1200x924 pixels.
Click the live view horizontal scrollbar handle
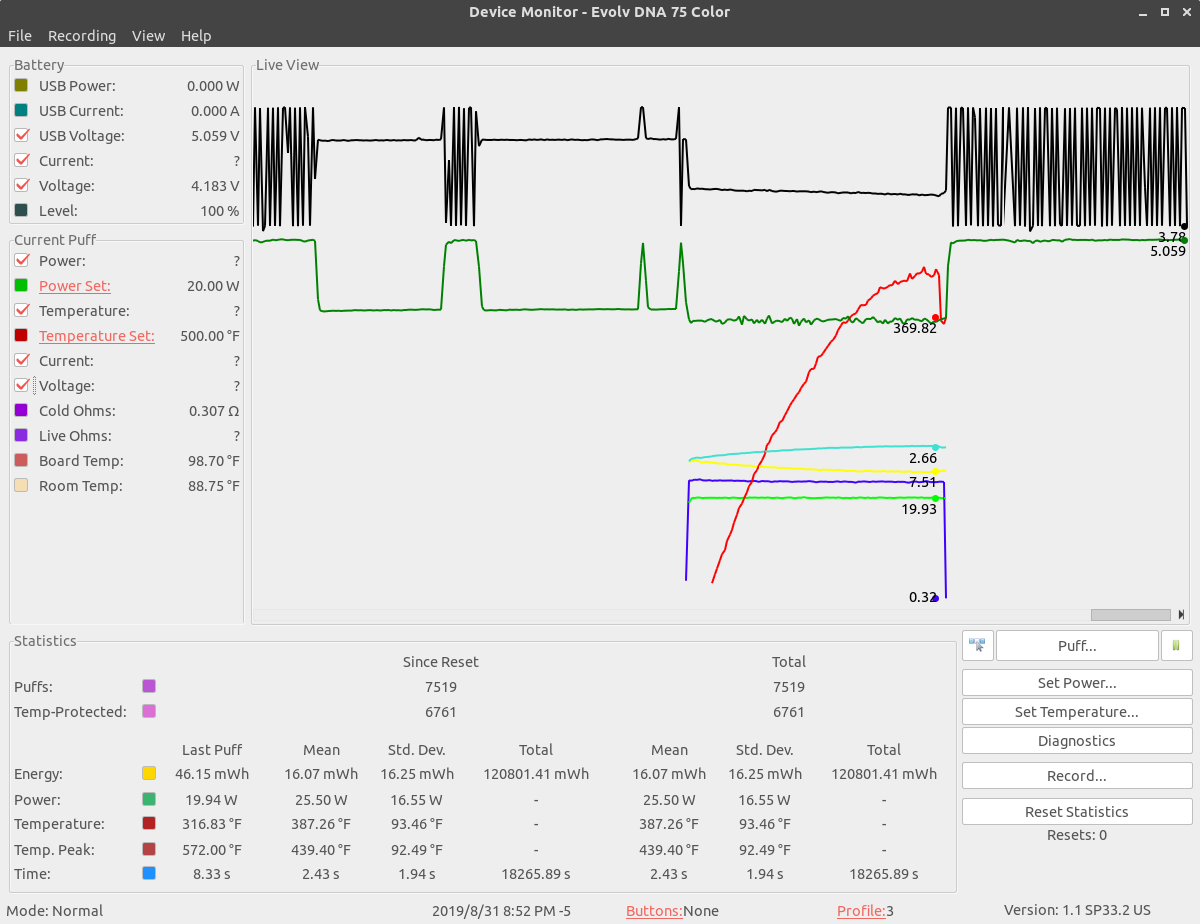[1130, 615]
